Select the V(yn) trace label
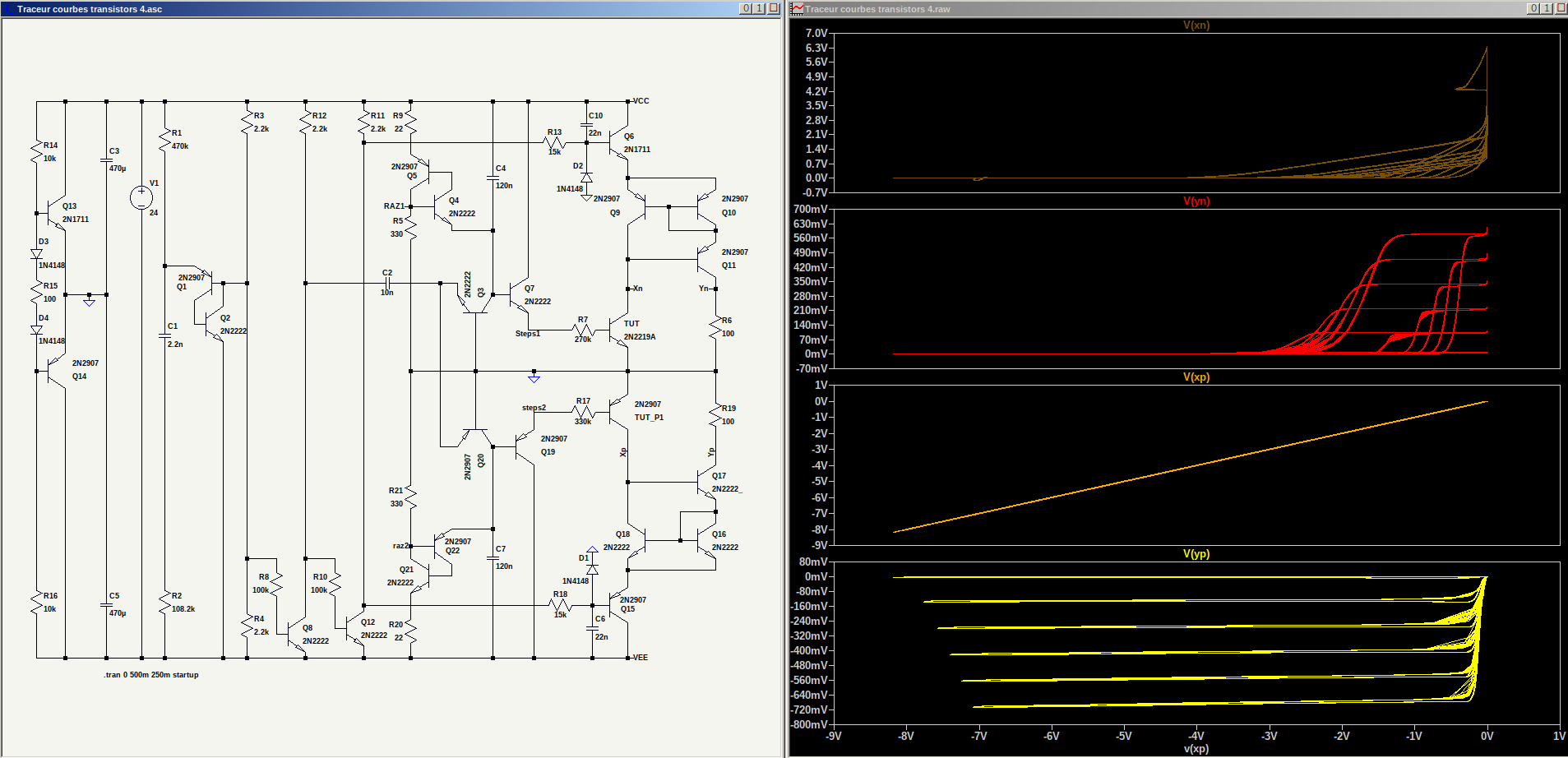1568x758 pixels. 1196,201
